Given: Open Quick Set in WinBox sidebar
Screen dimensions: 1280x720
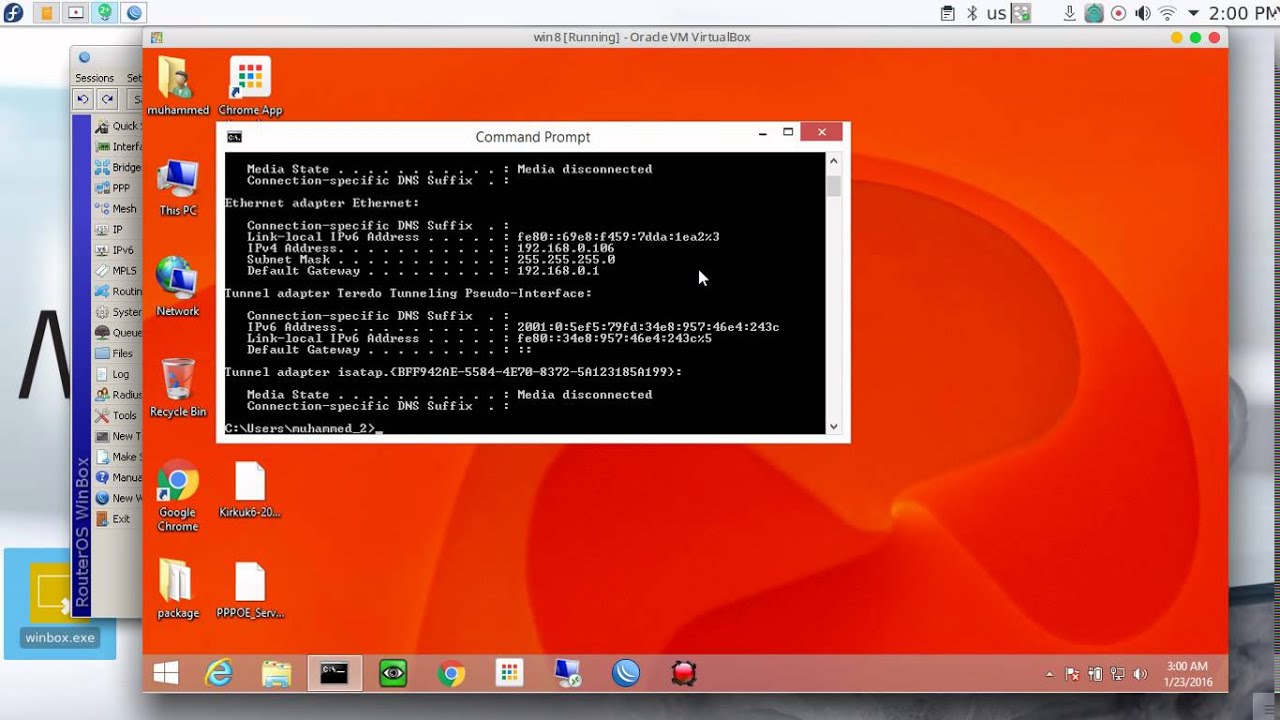Looking at the screenshot, I should coord(118,126).
